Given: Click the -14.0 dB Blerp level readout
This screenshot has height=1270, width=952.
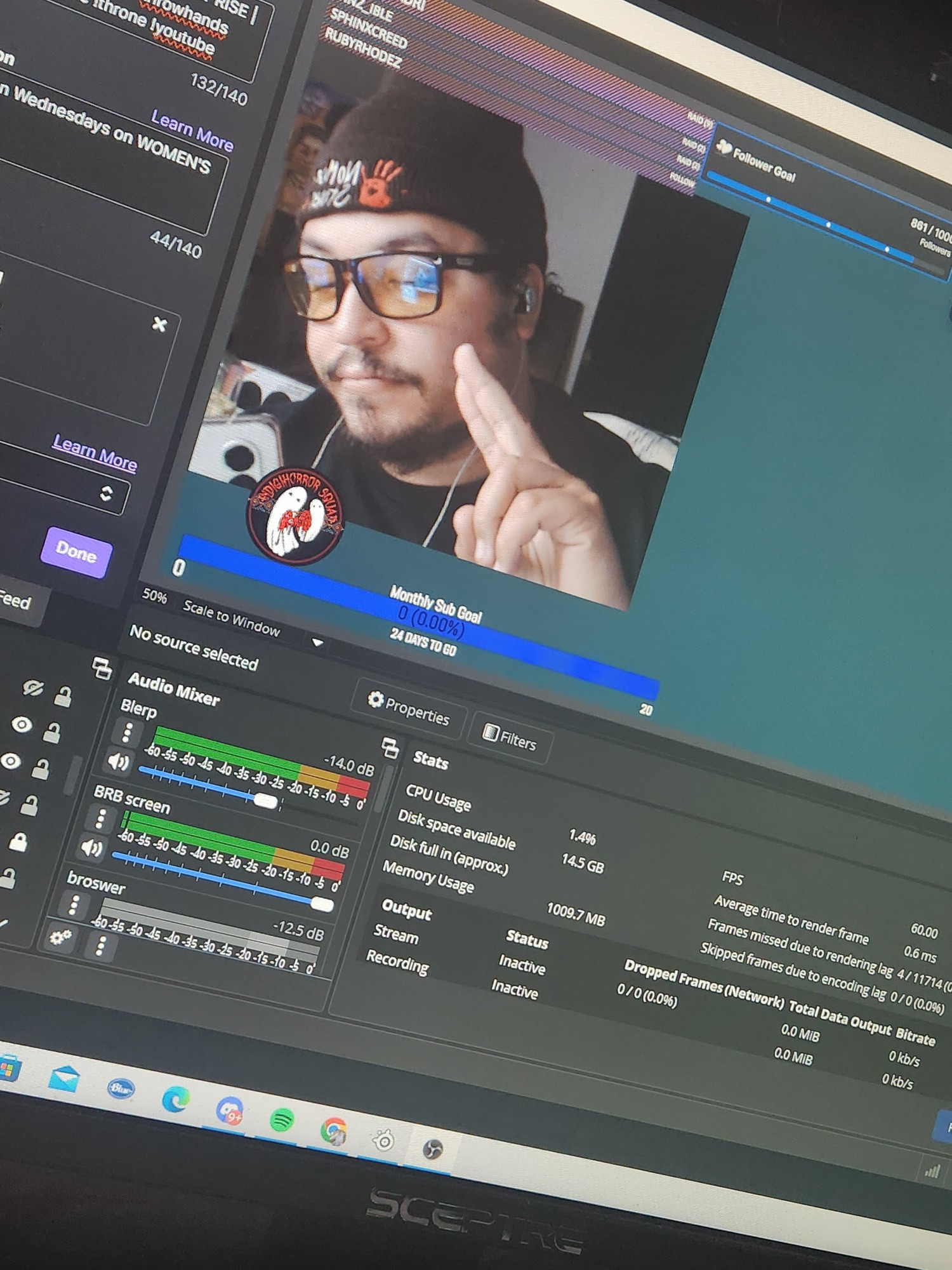Looking at the screenshot, I should (349, 764).
